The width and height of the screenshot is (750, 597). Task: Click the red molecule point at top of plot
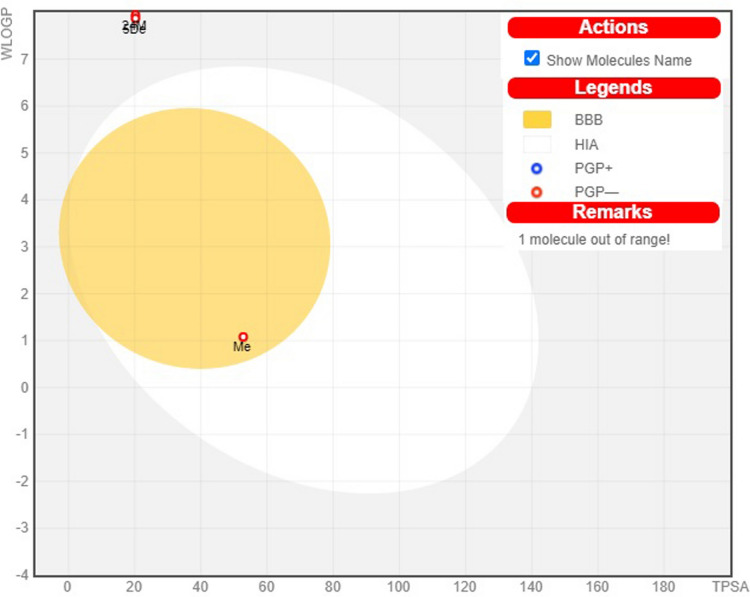[135, 16]
